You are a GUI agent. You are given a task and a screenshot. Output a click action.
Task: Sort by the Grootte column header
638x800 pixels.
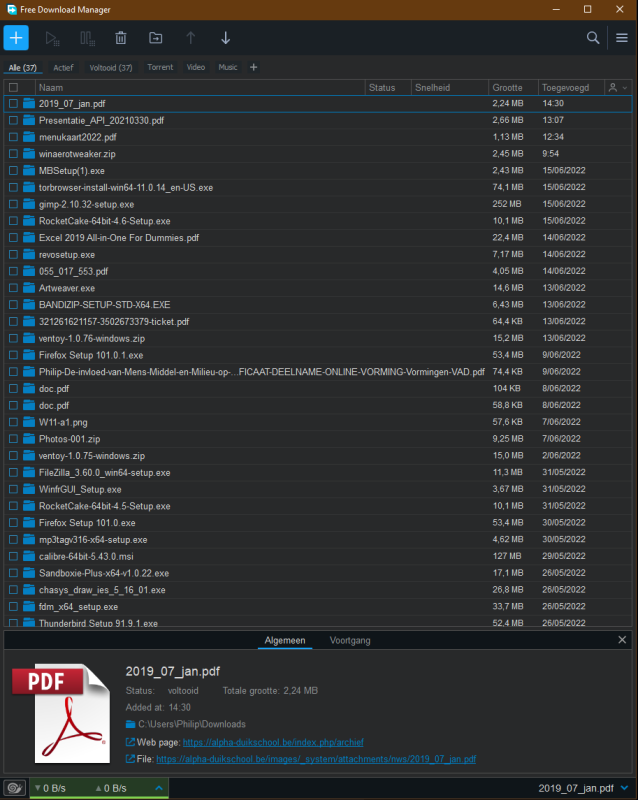tap(513, 88)
